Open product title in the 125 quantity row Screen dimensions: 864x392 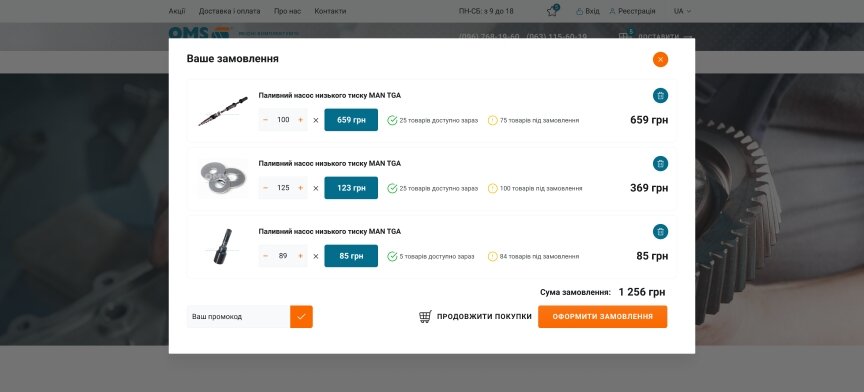[x=330, y=163]
